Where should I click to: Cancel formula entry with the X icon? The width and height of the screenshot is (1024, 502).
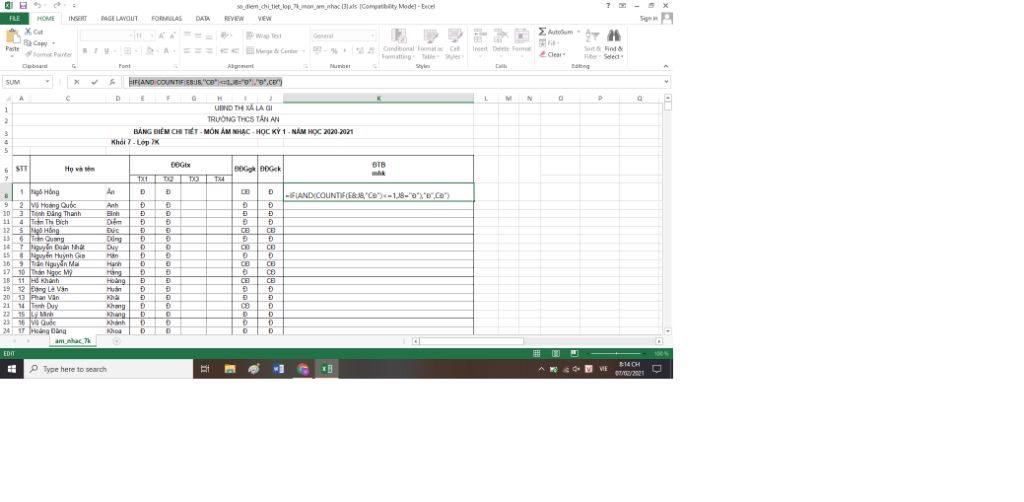(76, 82)
